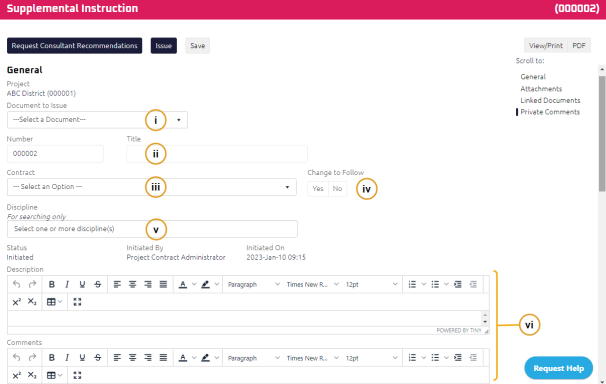Viewport: 606px width, 384px height.
Task: Export as PDF
Action: pos(579,46)
